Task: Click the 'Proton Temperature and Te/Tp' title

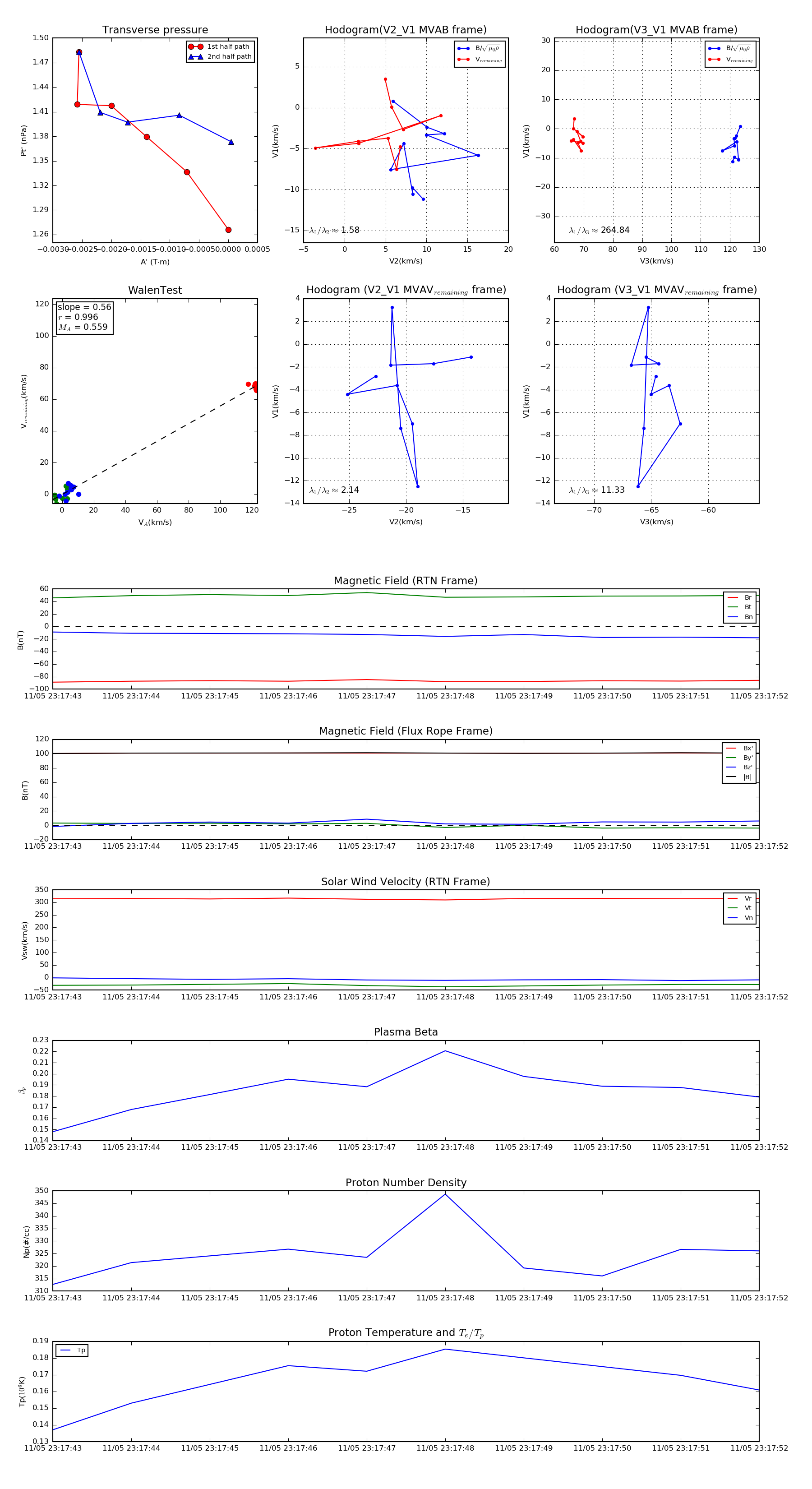Action: [406, 1332]
